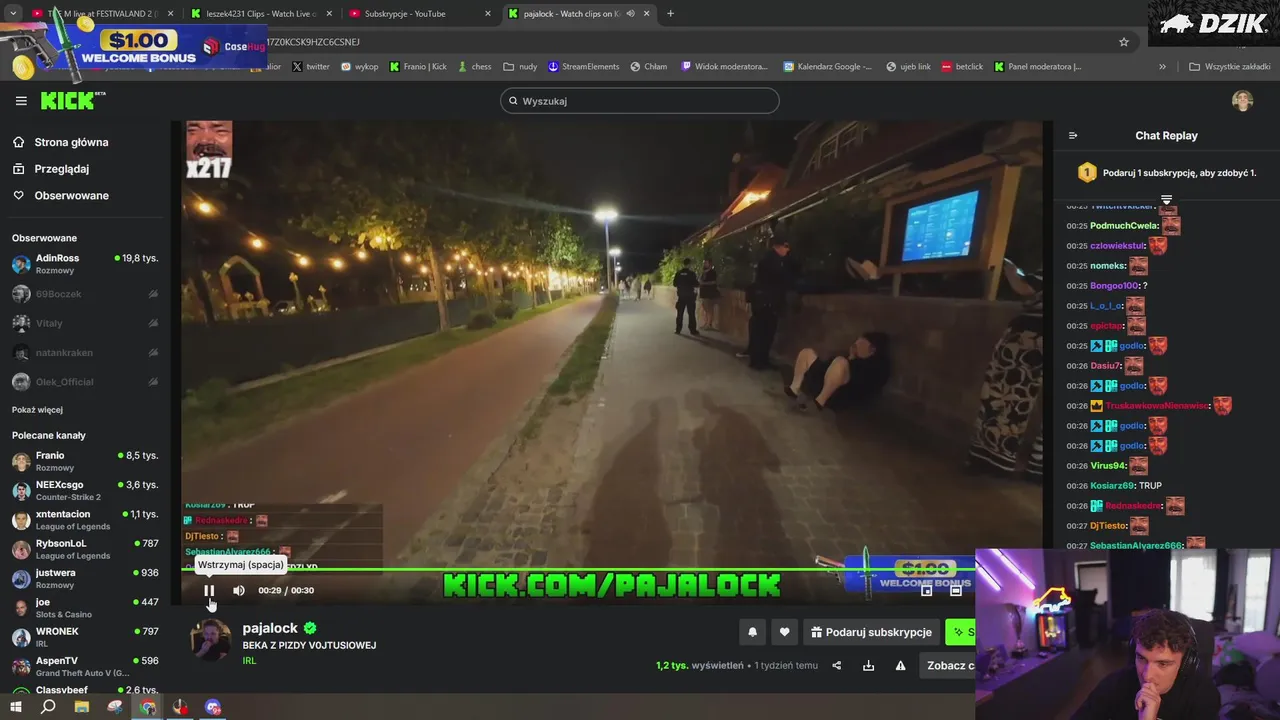Share the clip with share icon
The image size is (1280, 720).
point(837,666)
